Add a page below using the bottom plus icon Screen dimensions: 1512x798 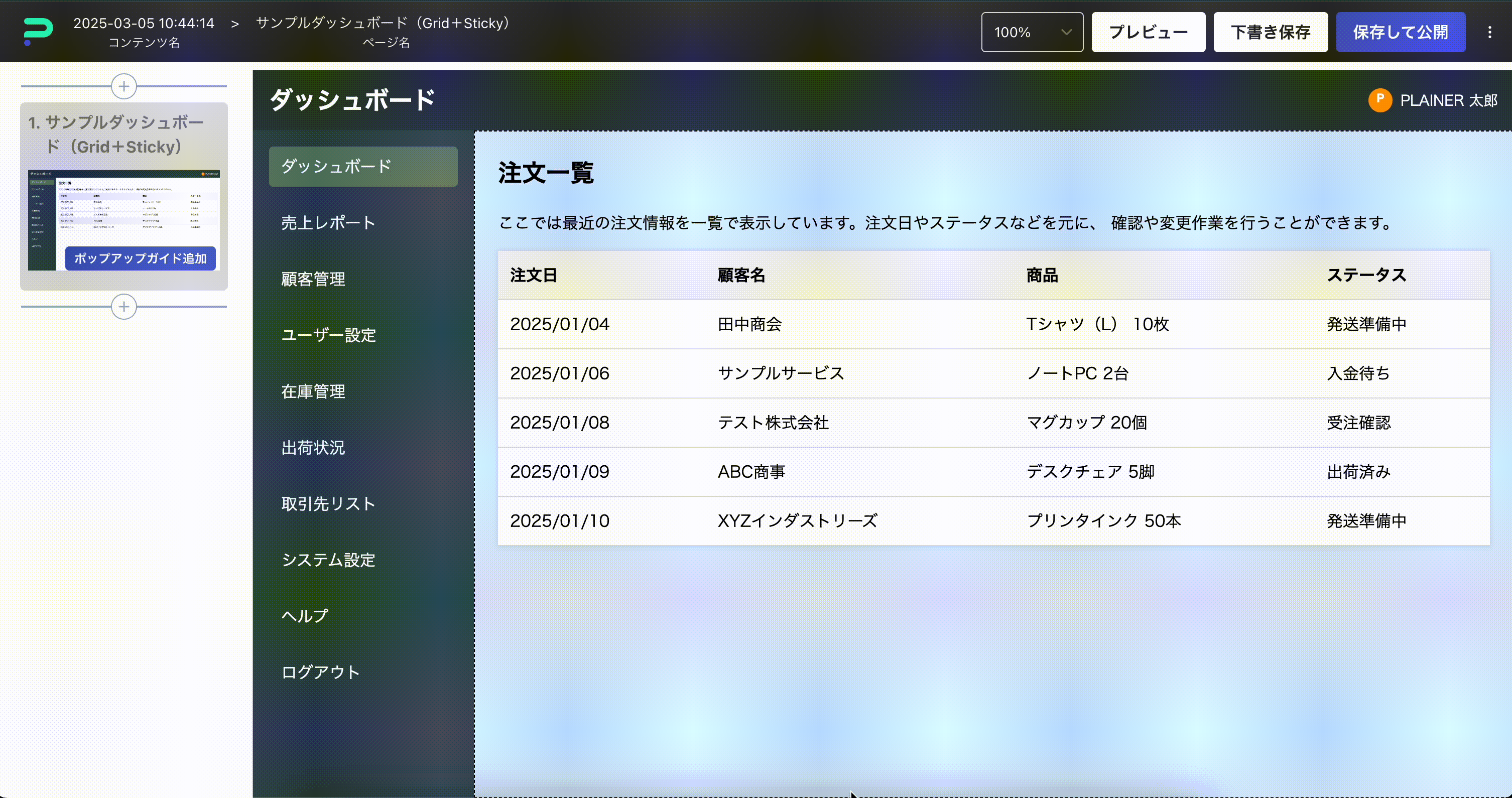[x=124, y=307]
